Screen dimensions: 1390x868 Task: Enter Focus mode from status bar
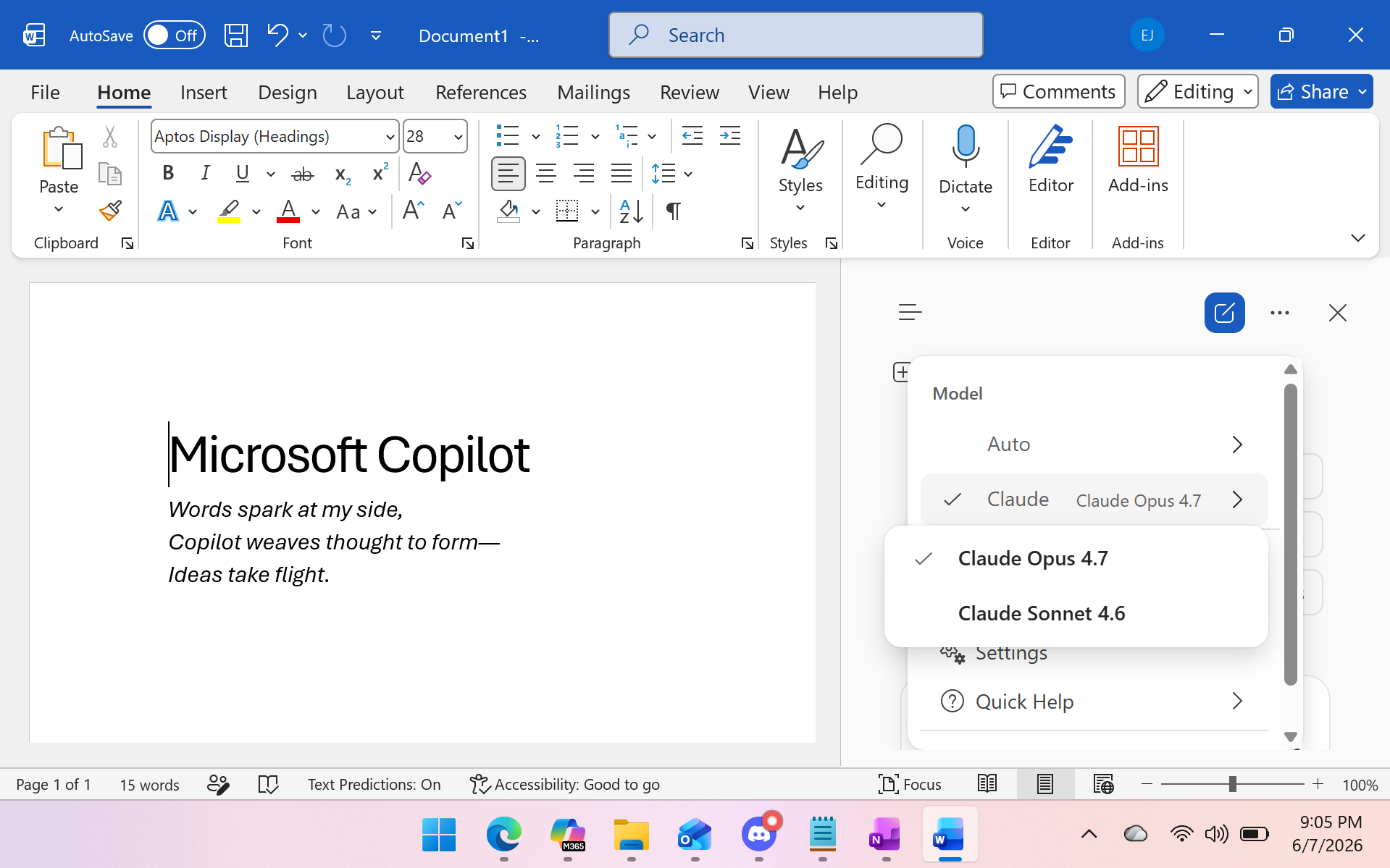[910, 784]
